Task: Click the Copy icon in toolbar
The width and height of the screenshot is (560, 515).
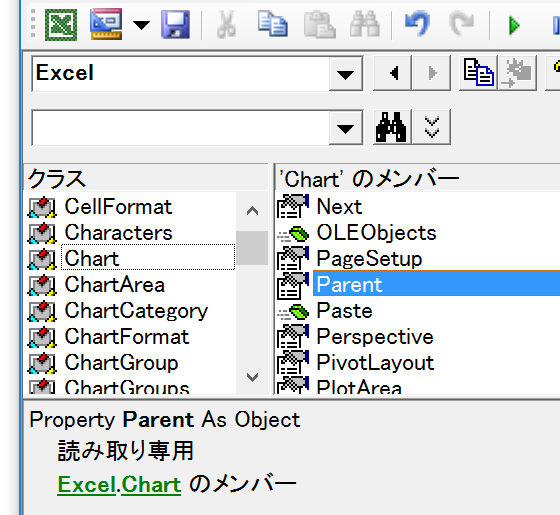Action: click(272, 24)
